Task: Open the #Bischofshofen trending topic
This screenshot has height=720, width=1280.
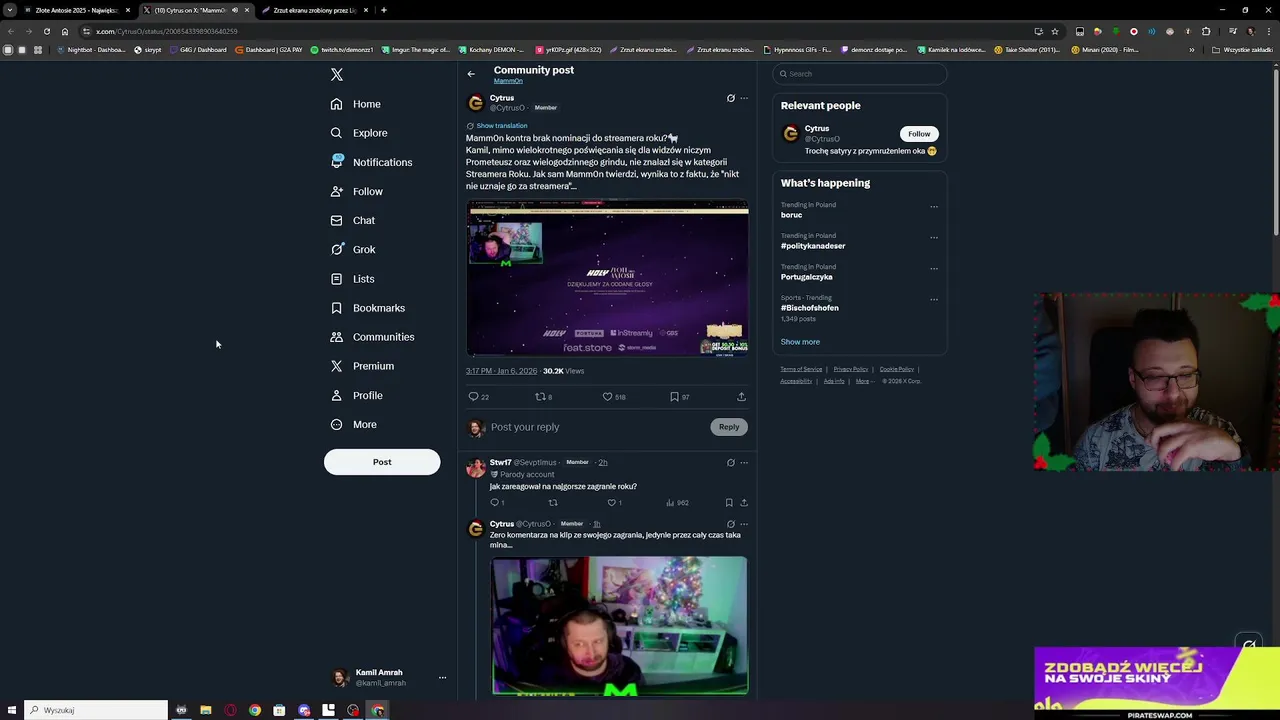Action: point(810,308)
